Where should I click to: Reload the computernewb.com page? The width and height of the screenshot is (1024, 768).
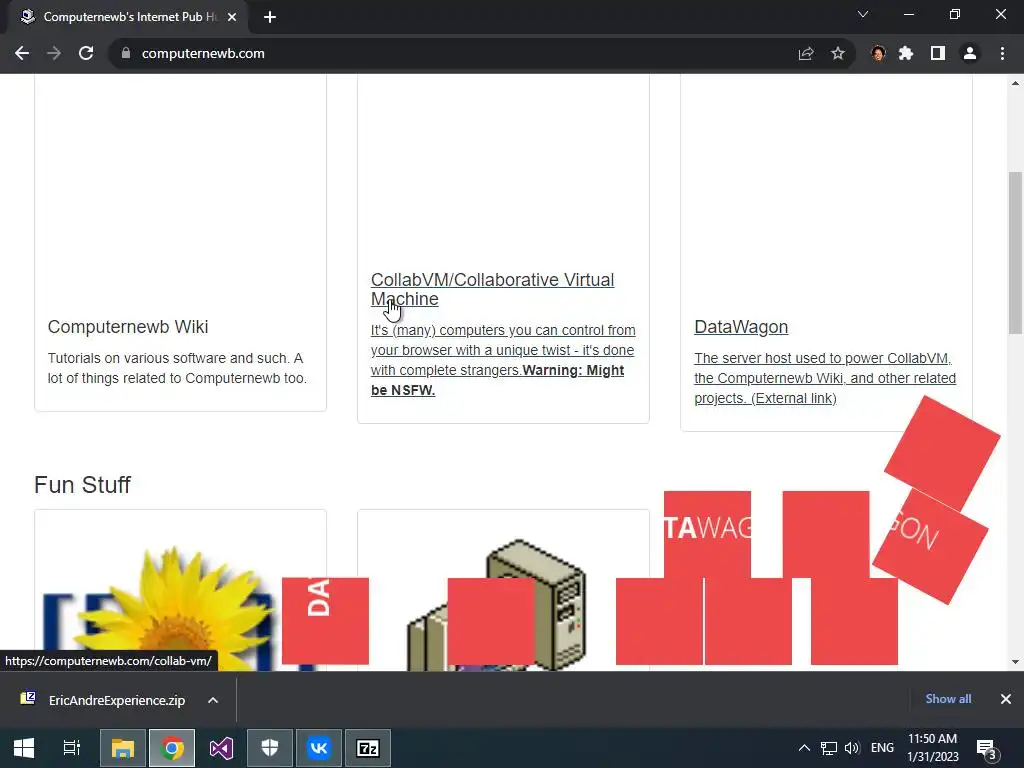[86, 54]
